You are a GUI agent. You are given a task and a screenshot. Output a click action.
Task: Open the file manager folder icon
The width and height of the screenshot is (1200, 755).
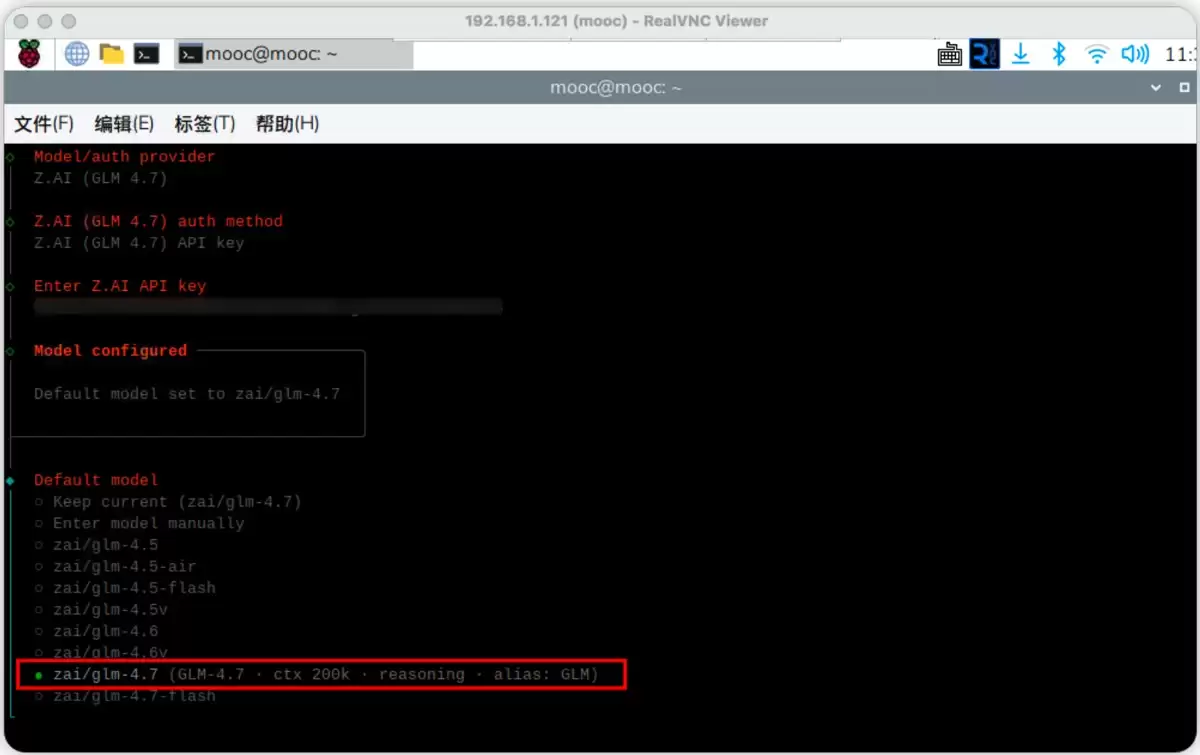click(112, 54)
